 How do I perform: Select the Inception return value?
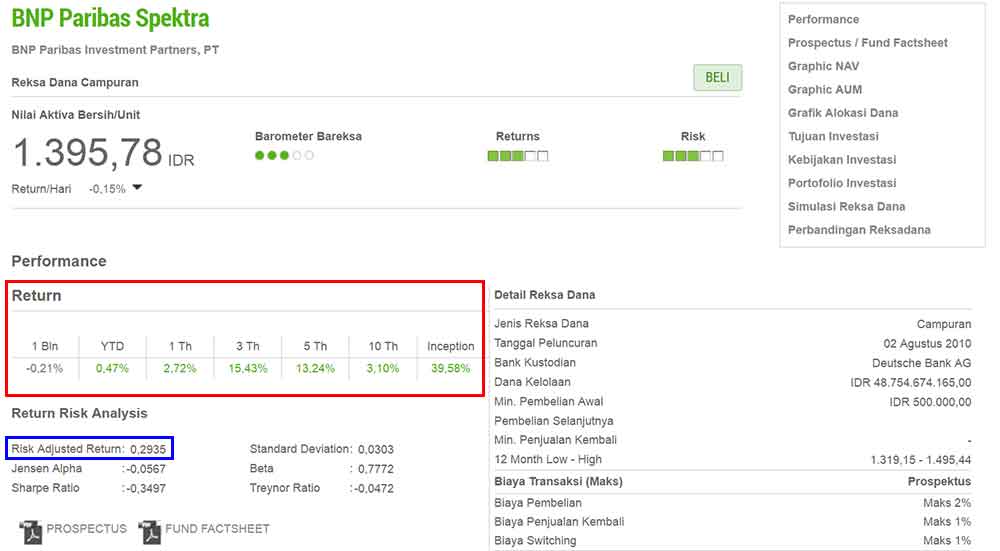point(450,369)
